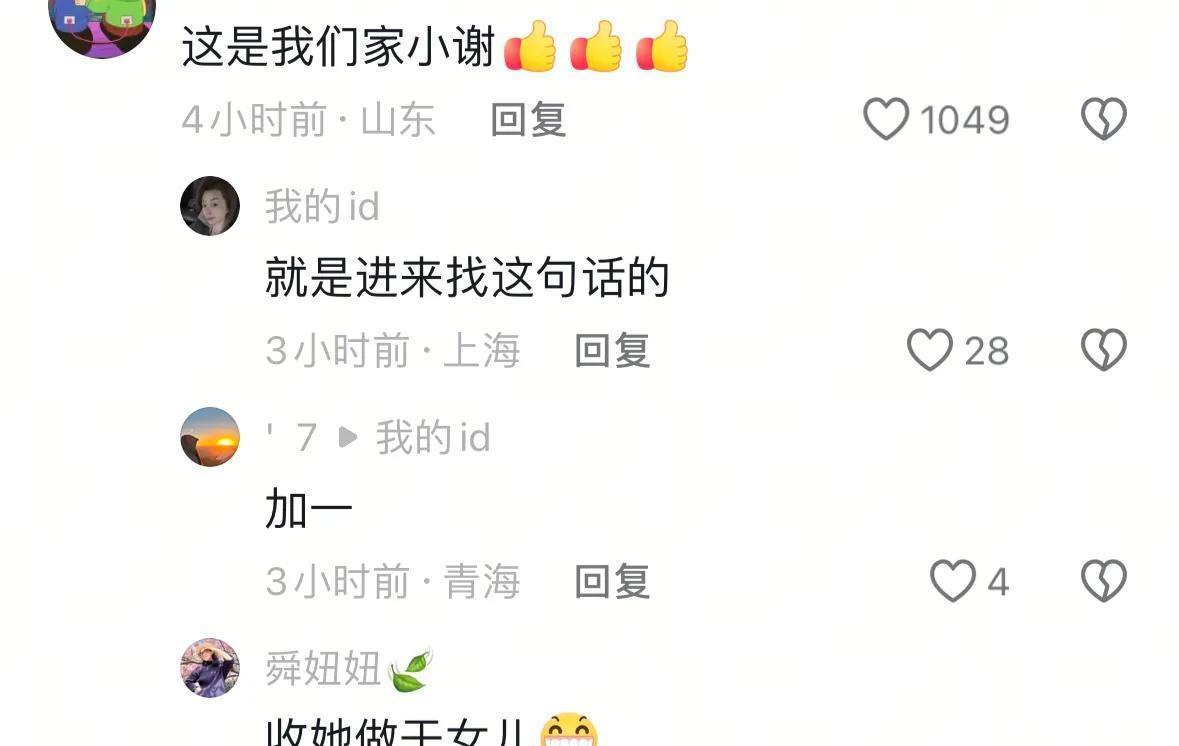Like the 加一 reply

pos(953,581)
